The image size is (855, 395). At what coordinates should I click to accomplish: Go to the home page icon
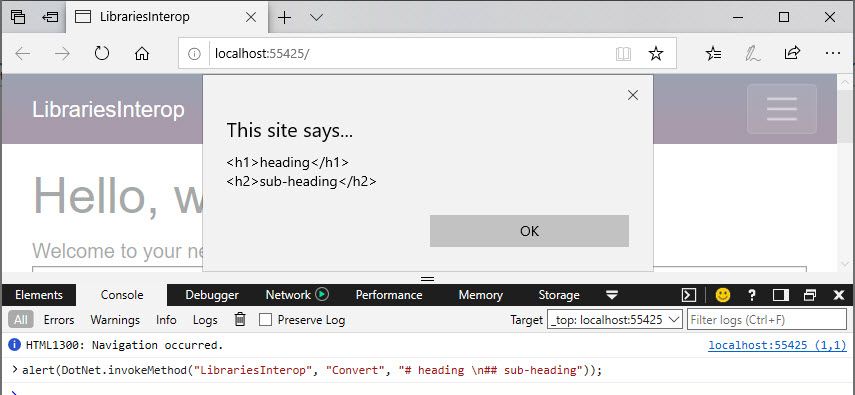click(x=142, y=53)
